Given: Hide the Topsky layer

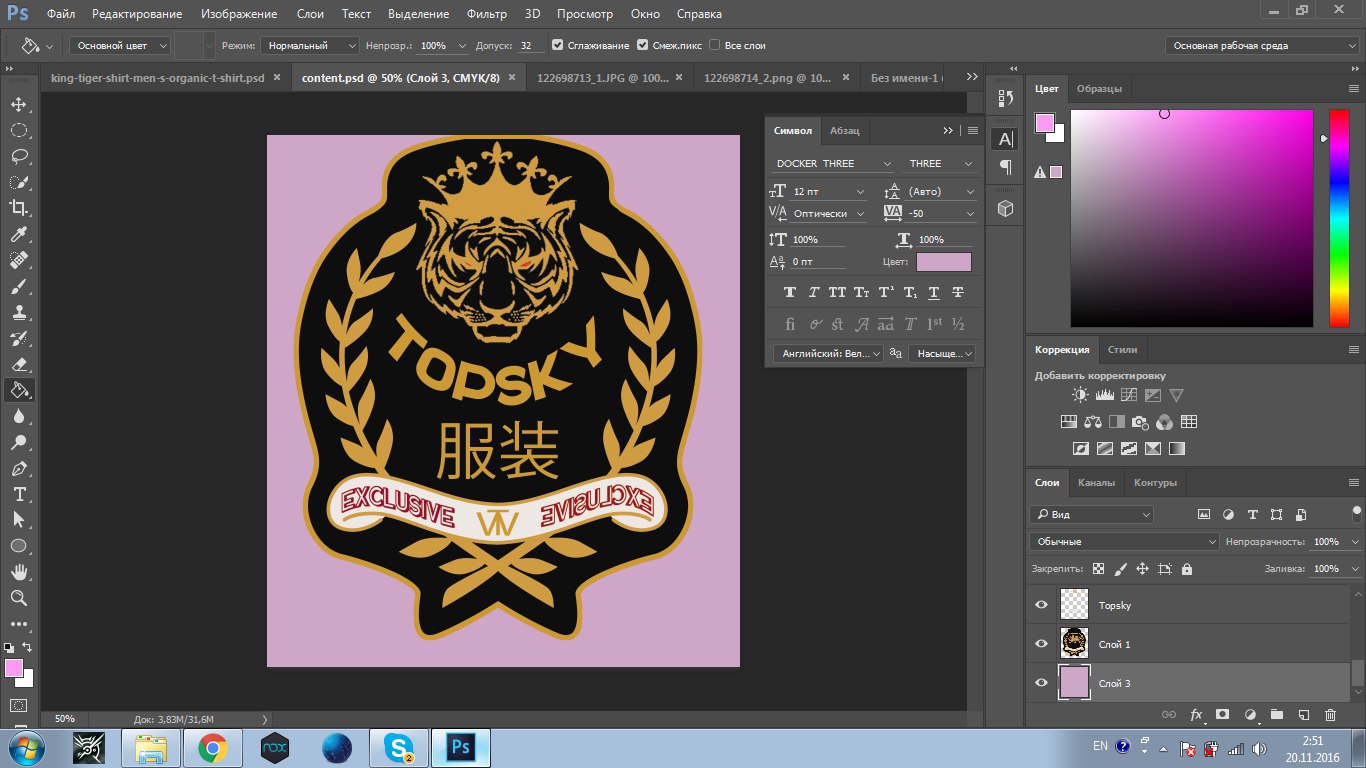Looking at the screenshot, I should (1041, 605).
